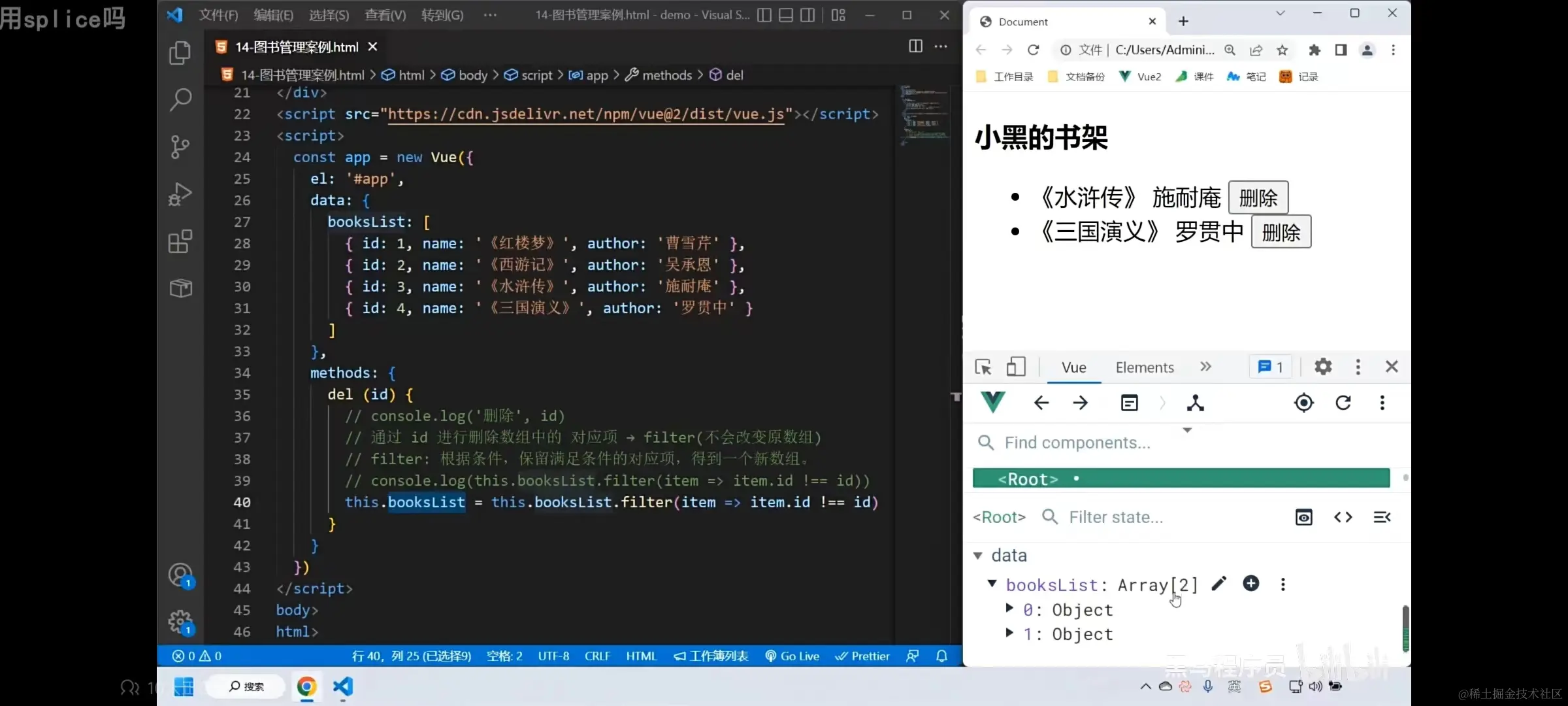Open the Extensions view in VS Code
Viewport: 1568px width, 706px height.
[x=180, y=241]
